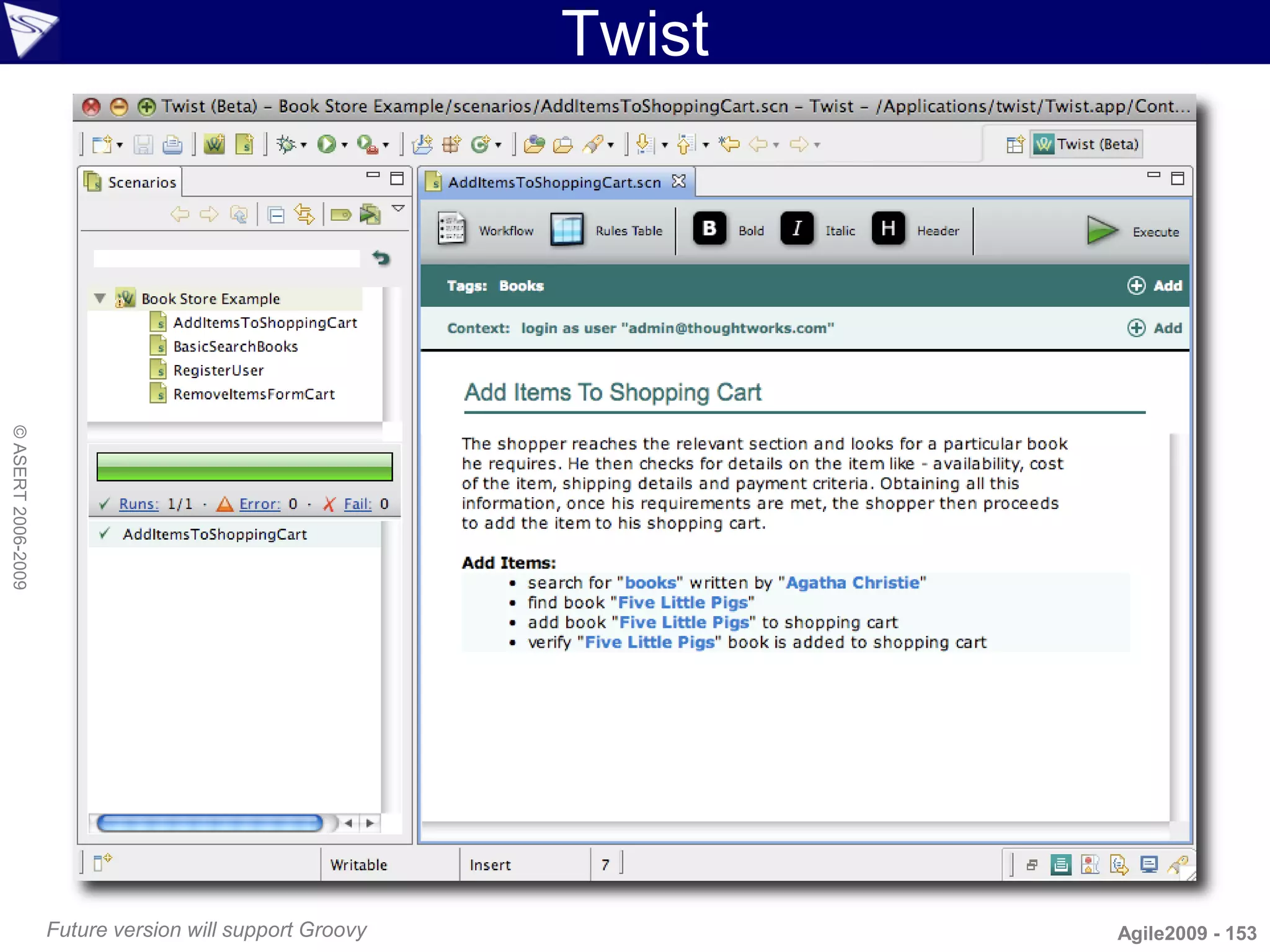Click the "Agatha Christie" parameter text
The height and width of the screenshot is (952, 1270).
853,583
